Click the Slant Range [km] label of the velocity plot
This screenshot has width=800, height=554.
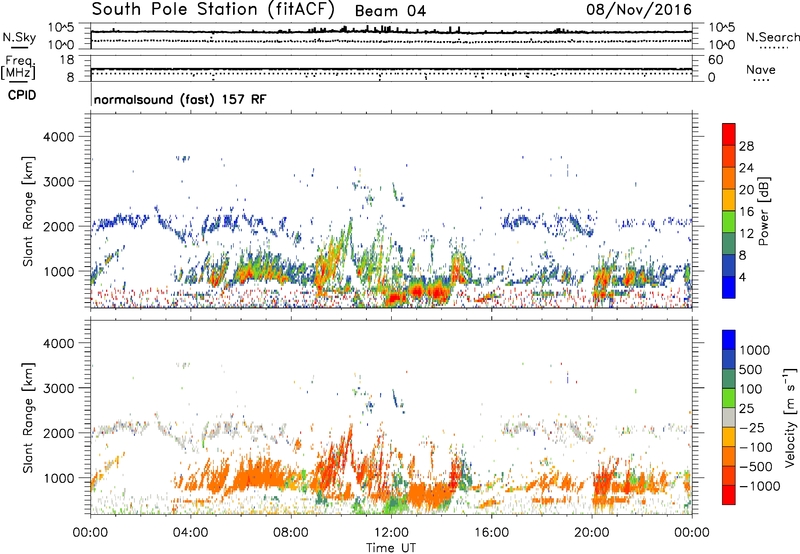(x=28, y=417)
